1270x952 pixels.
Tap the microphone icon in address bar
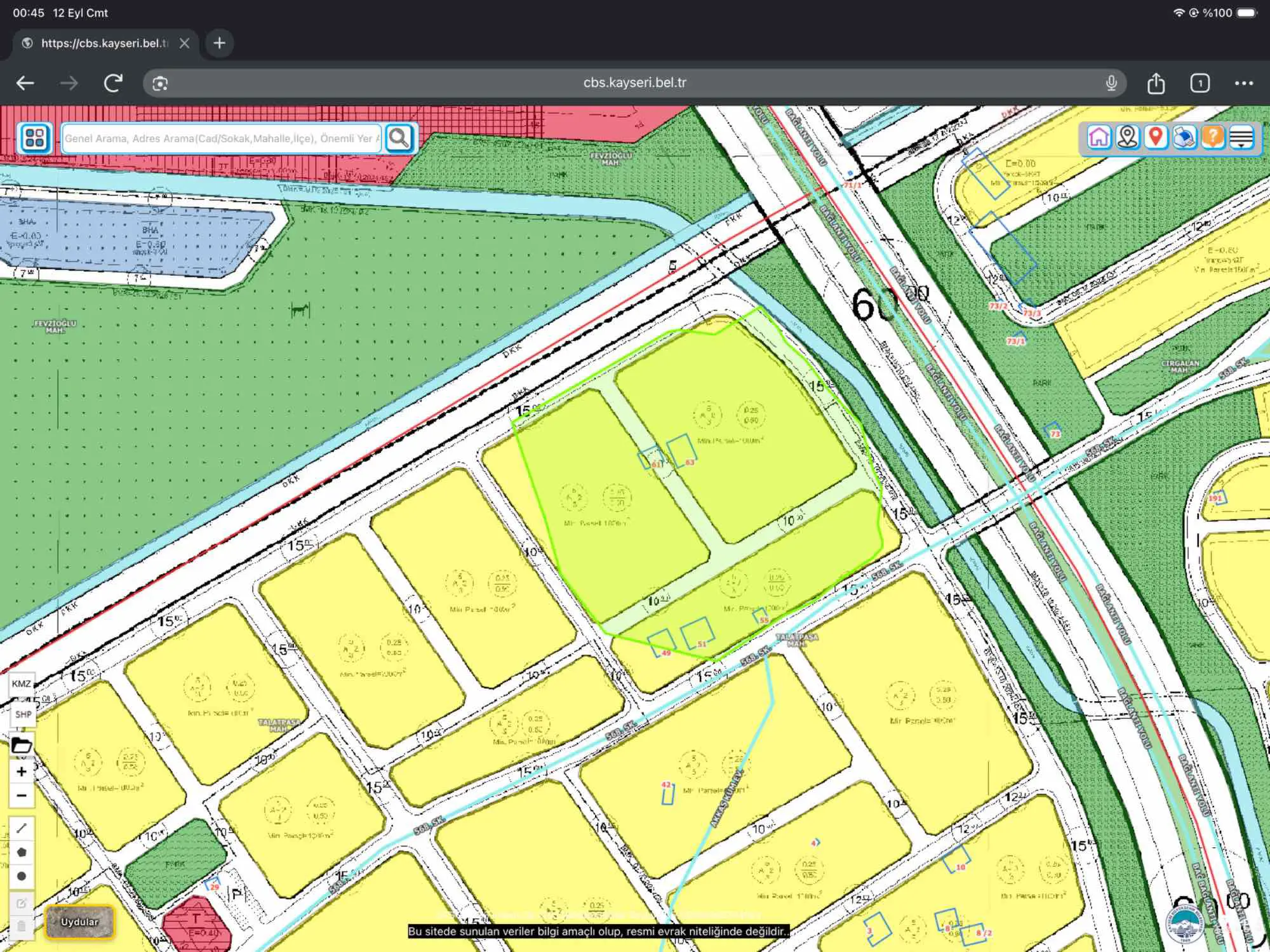1111,83
